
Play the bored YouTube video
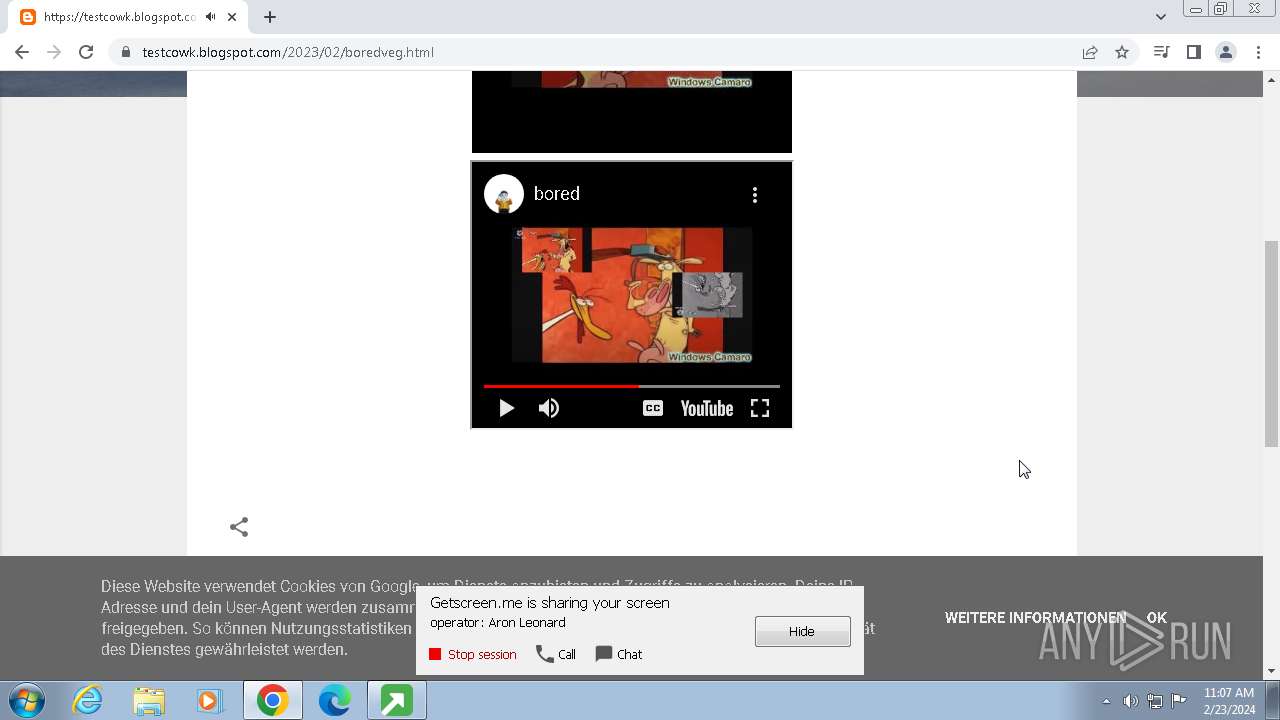[x=506, y=408]
